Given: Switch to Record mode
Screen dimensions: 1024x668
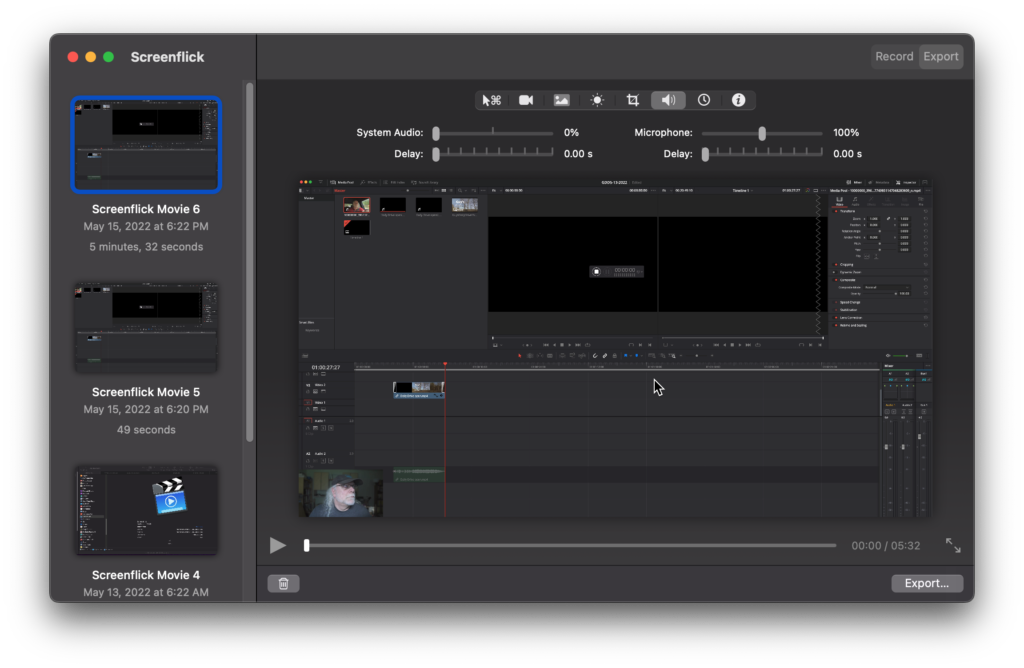Looking at the screenshot, I should [x=894, y=56].
